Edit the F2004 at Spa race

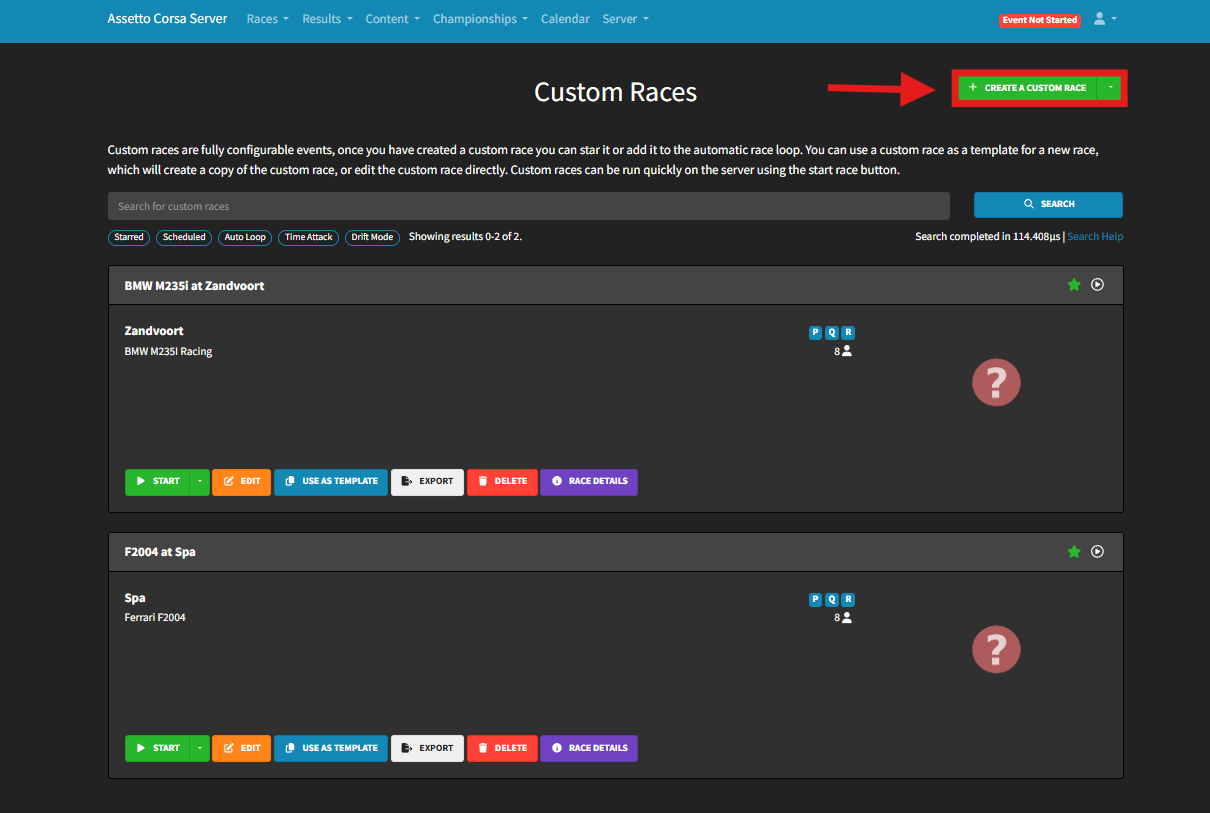pyautogui.click(x=241, y=748)
